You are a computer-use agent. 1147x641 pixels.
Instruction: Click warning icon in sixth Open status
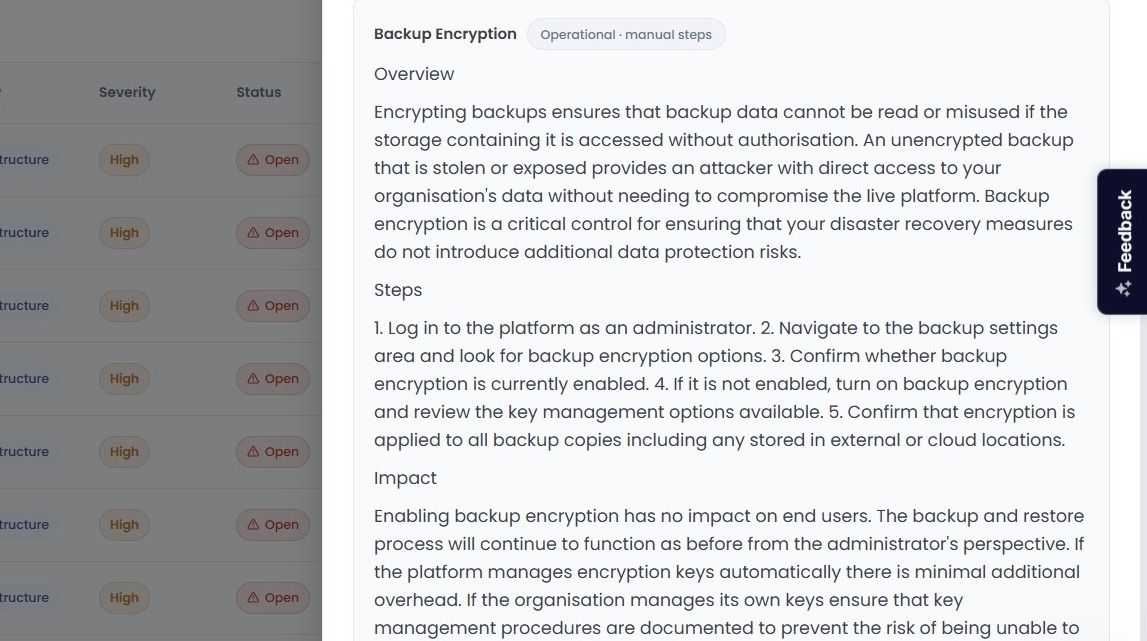click(x=253, y=525)
